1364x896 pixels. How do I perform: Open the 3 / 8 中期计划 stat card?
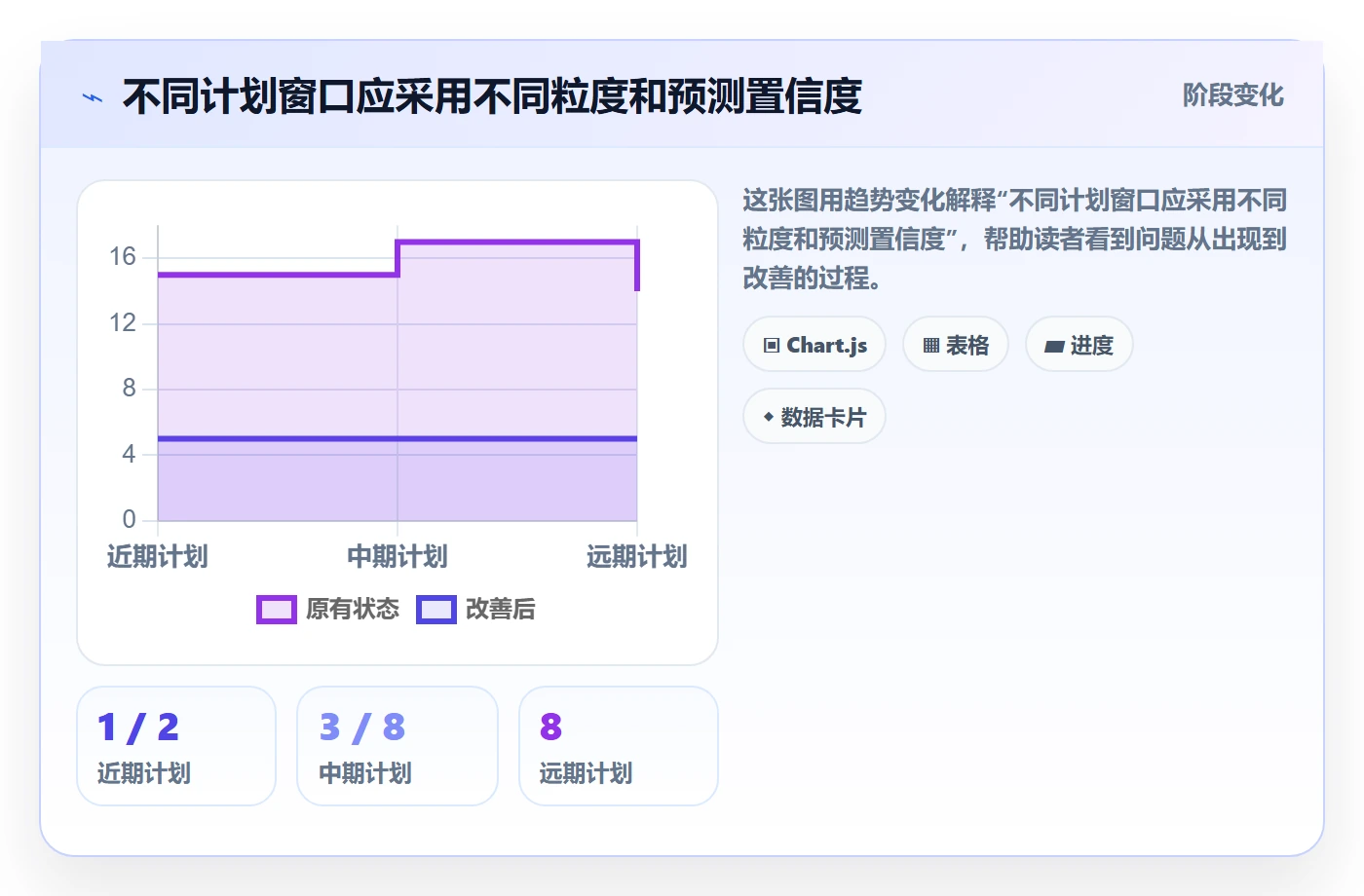398,746
